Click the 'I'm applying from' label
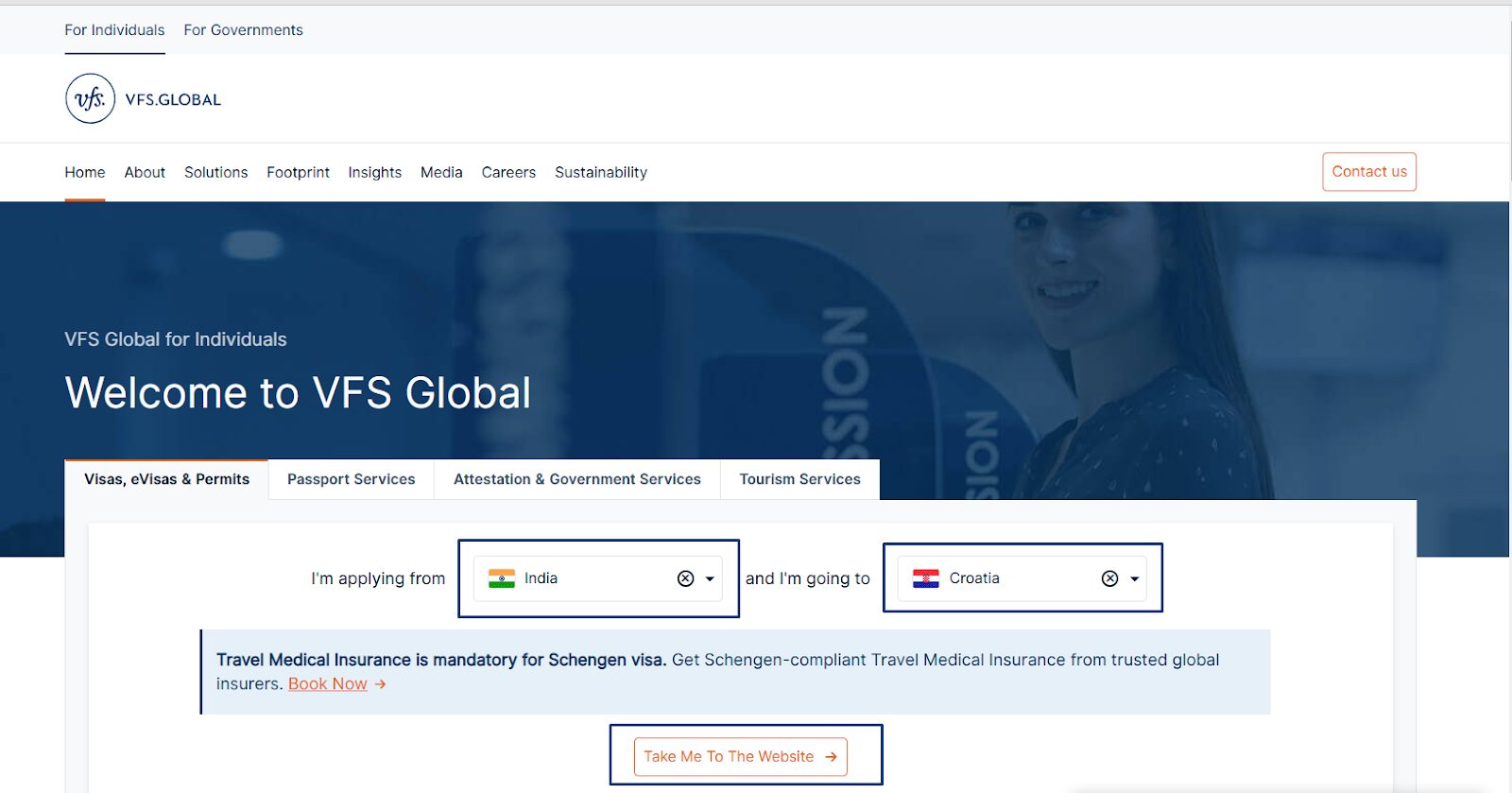 (x=378, y=578)
